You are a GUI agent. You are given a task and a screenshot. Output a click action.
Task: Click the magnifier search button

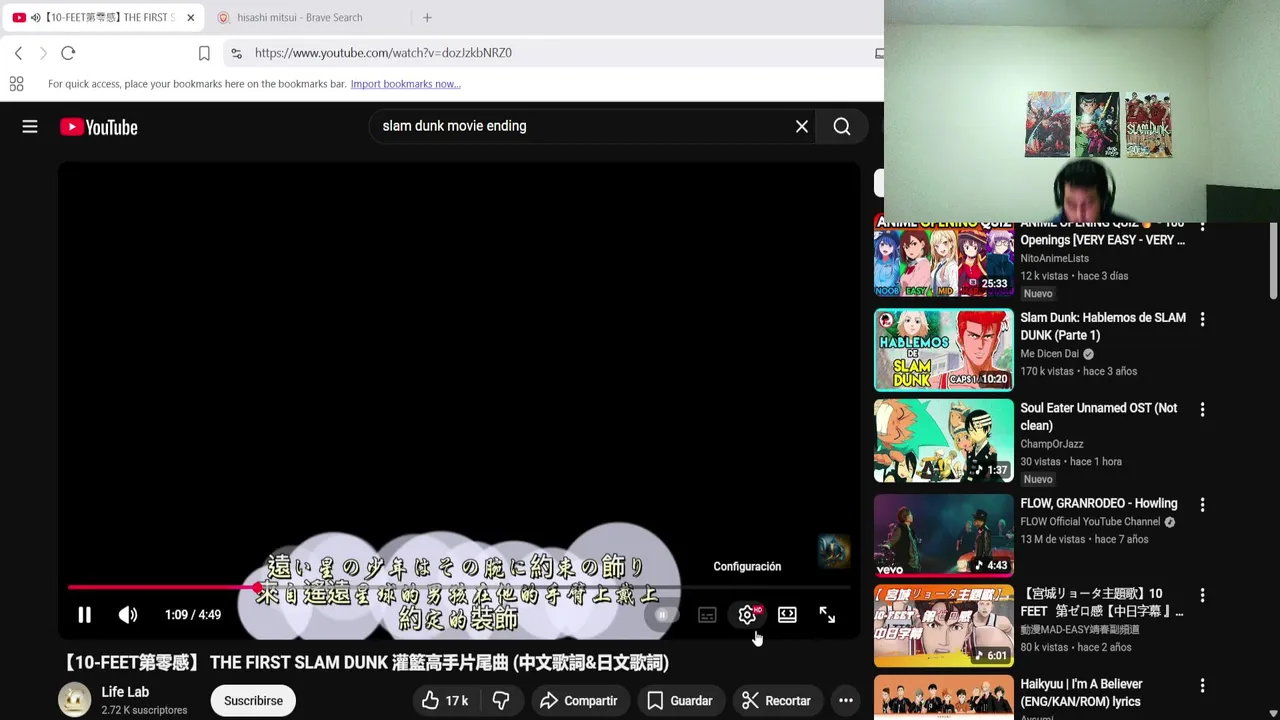tap(842, 127)
